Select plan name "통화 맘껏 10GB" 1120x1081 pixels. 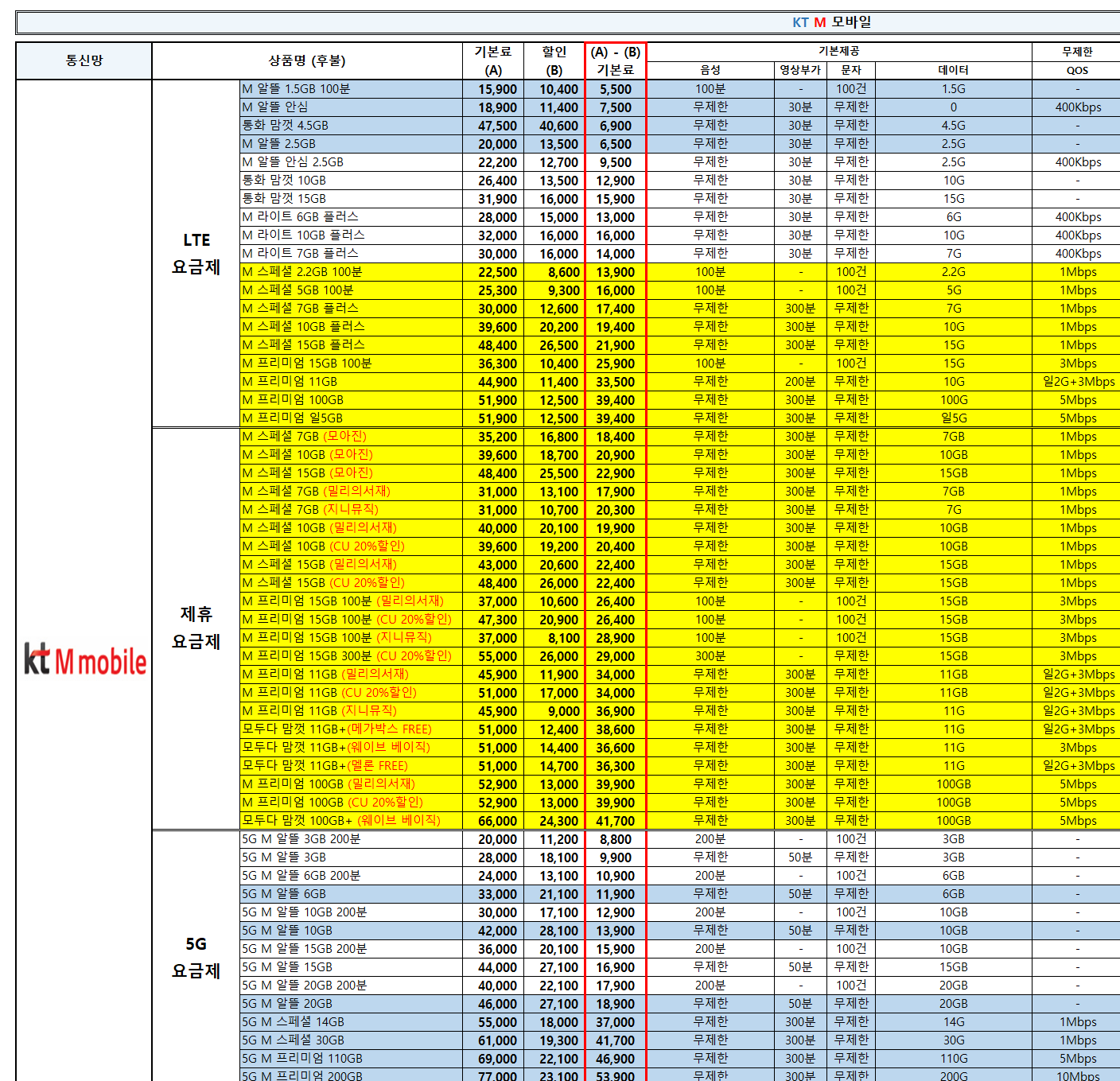(284, 181)
